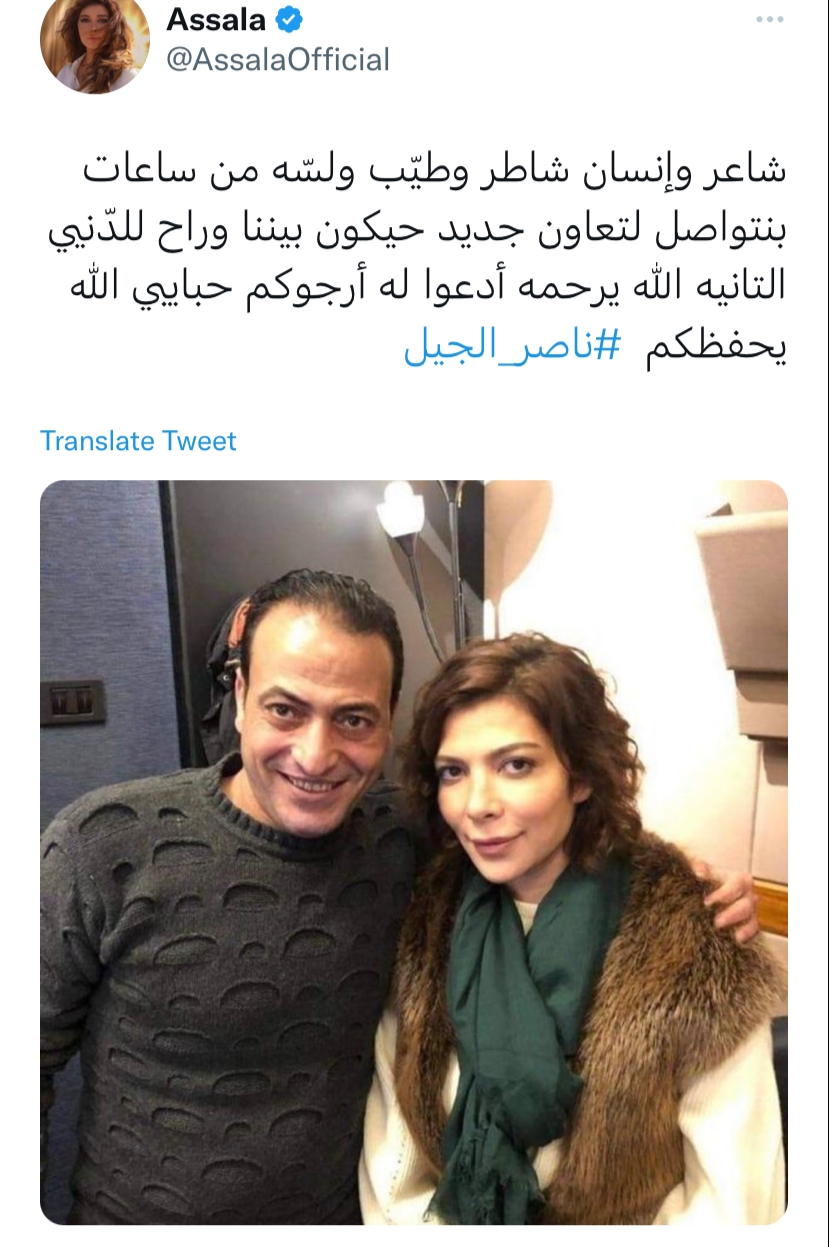Open the @AssalaOfficial handle link

tap(277, 60)
